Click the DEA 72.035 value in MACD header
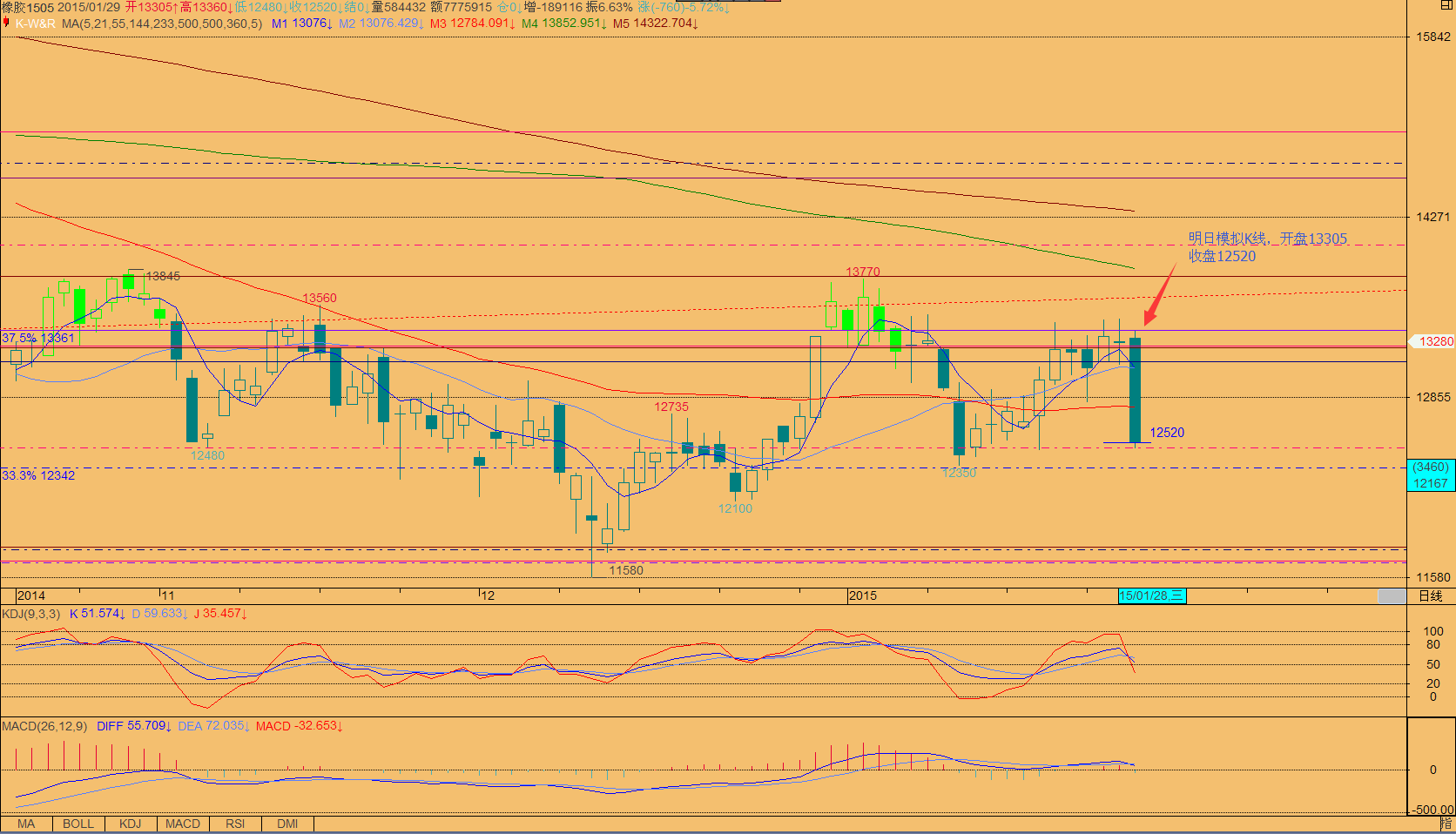 click(214, 726)
